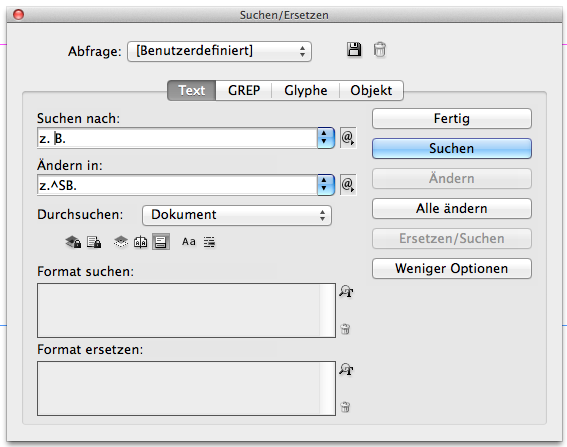Open the Abfrage Benutzerdefiniert dropdown
This screenshot has width=567, height=447.
pyautogui.click(x=219, y=51)
